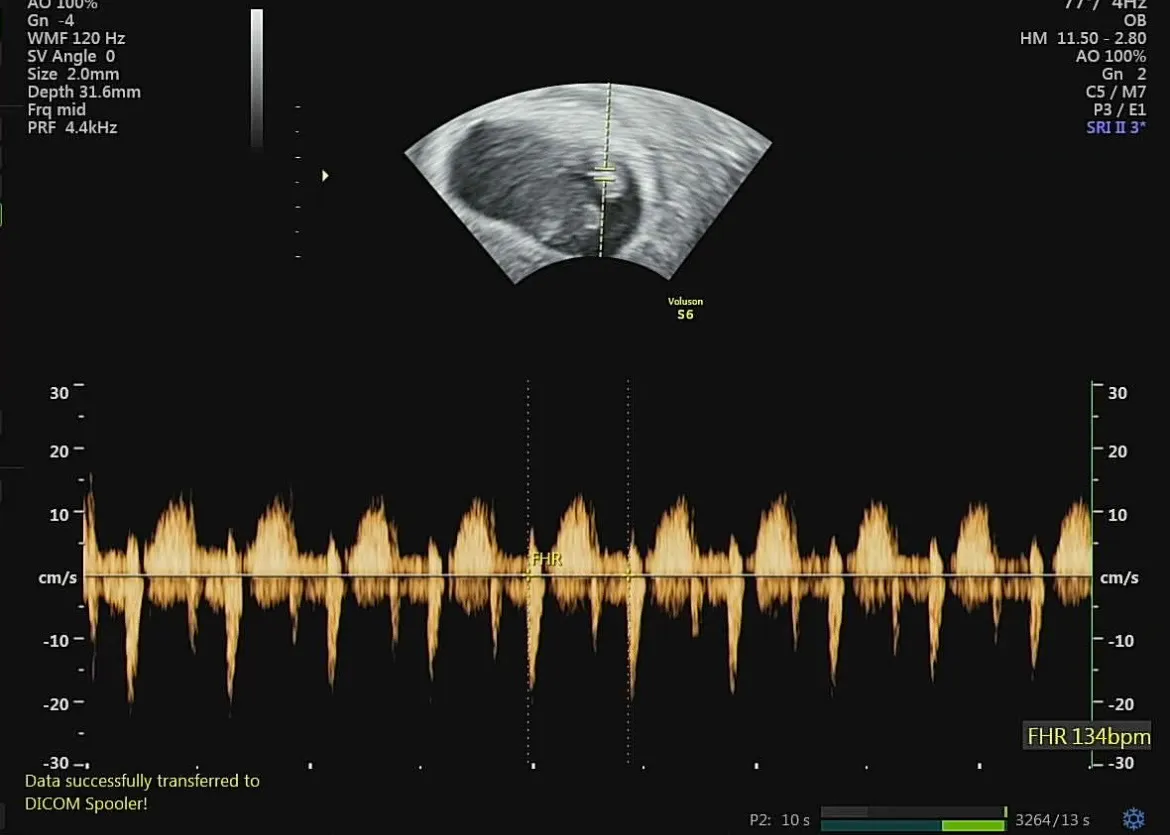This screenshot has width=1170, height=835.
Task: Click the grayscale map bar
Action: 257,78
